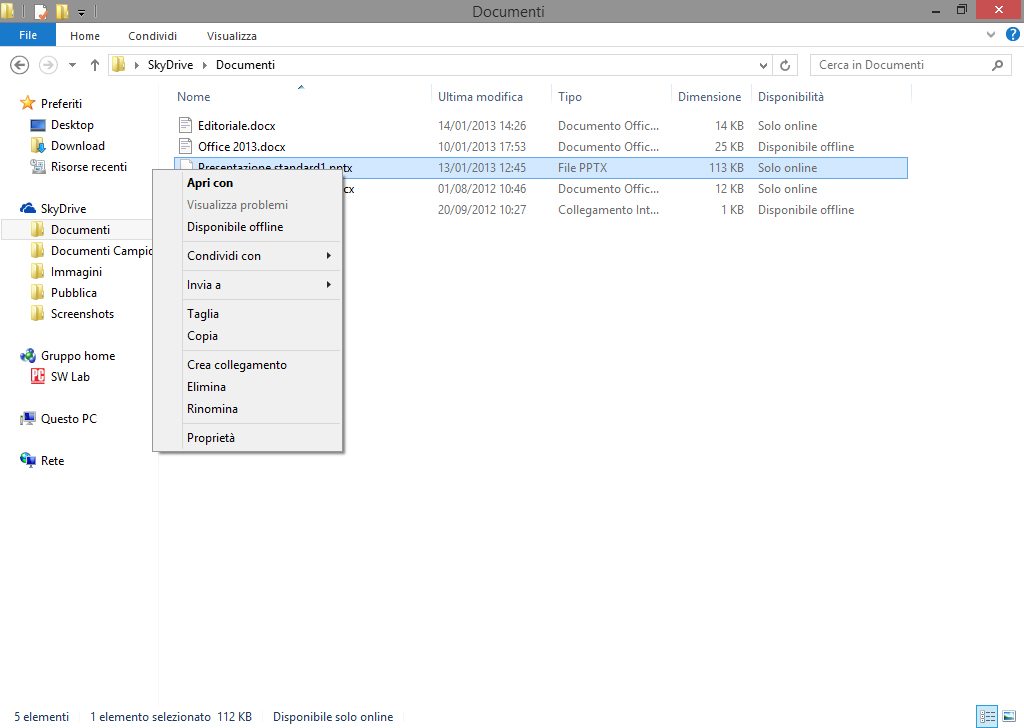Viewport: 1024px width, 728px height.
Task: Click the New folder icon in title bar
Action: [x=62, y=12]
